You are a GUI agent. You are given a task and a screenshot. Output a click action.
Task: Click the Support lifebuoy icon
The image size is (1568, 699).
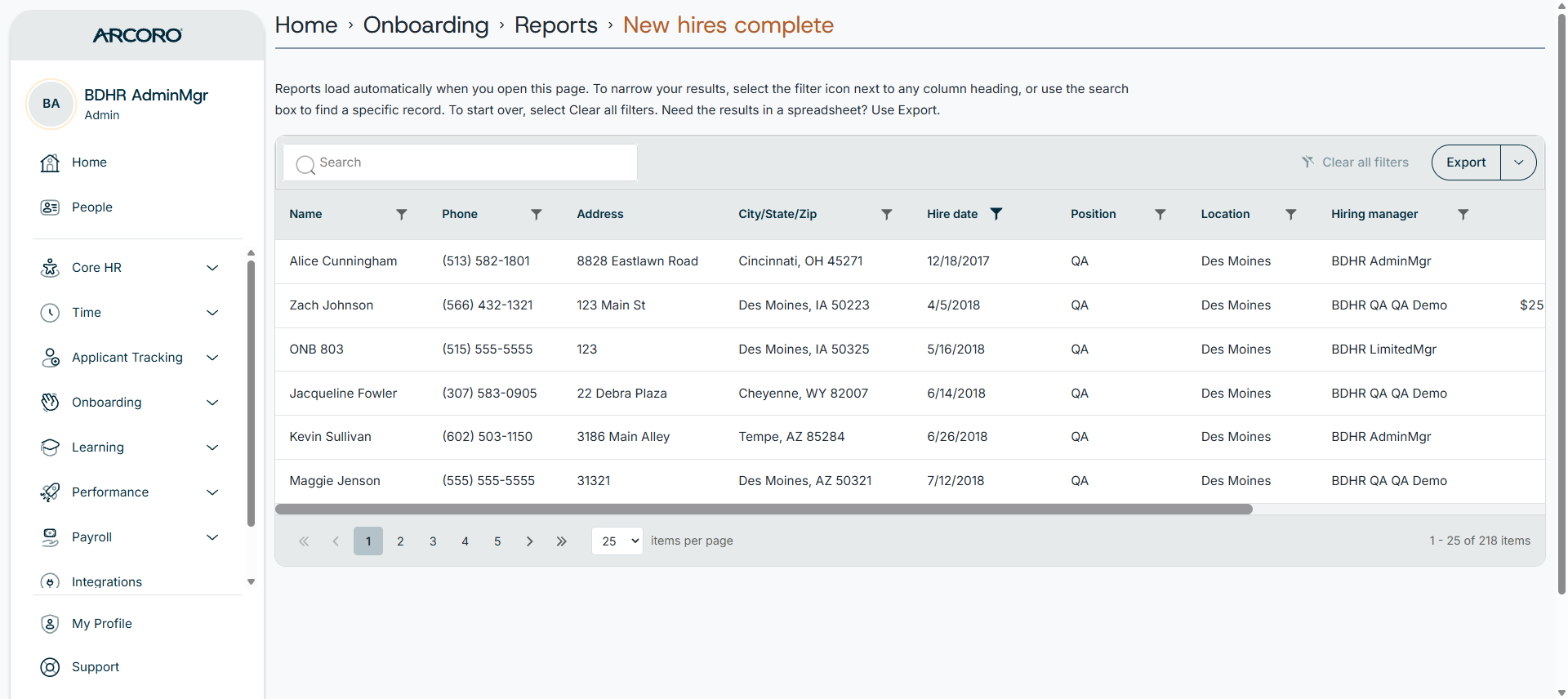click(x=50, y=667)
